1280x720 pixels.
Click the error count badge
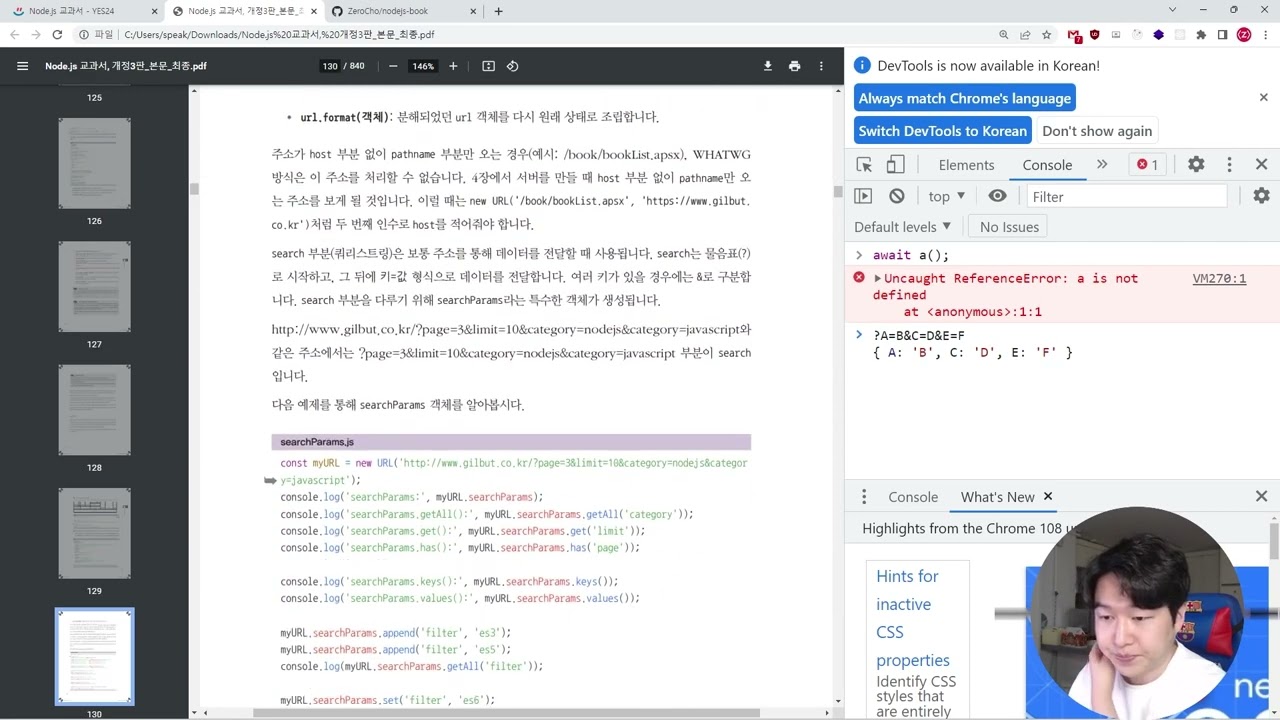1147,164
